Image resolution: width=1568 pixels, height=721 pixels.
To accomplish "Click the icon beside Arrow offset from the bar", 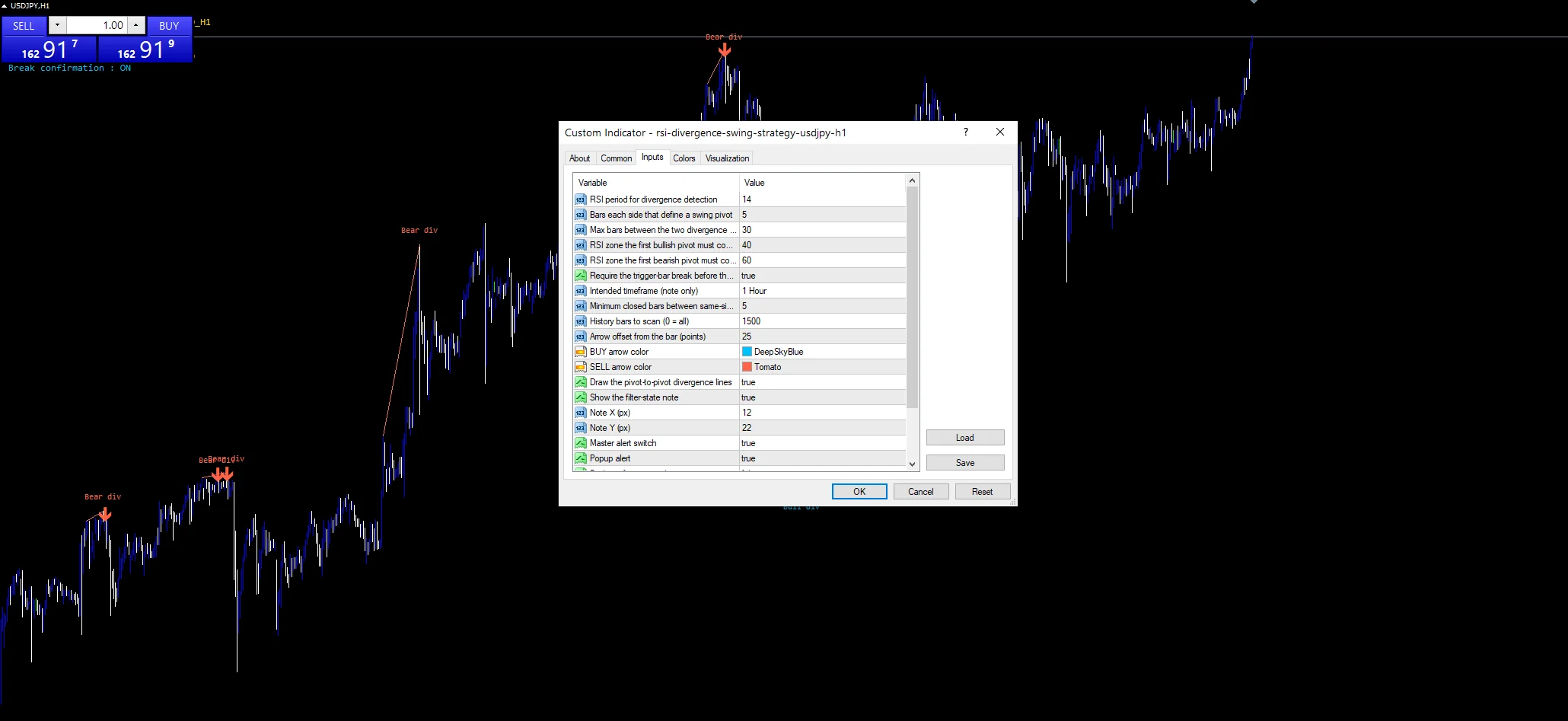I will (x=580, y=337).
